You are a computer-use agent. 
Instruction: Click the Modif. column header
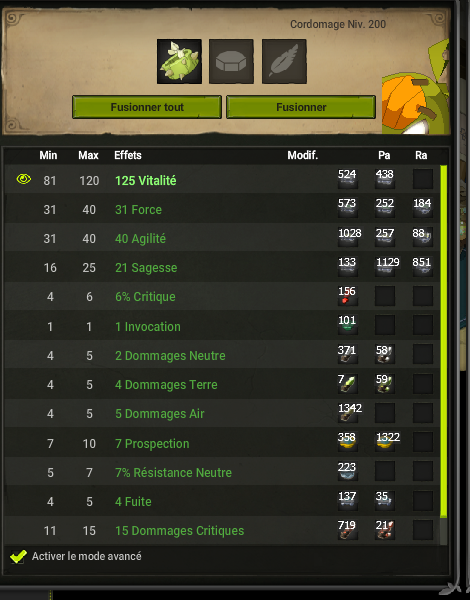tap(302, 155)
